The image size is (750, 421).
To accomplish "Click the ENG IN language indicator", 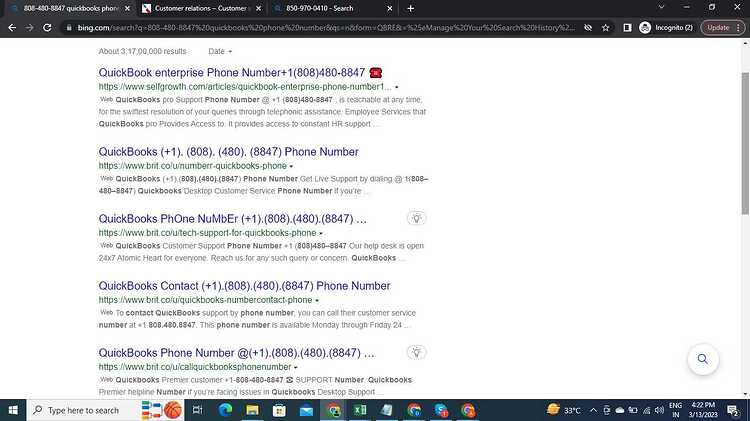I will tap(675, 410).
